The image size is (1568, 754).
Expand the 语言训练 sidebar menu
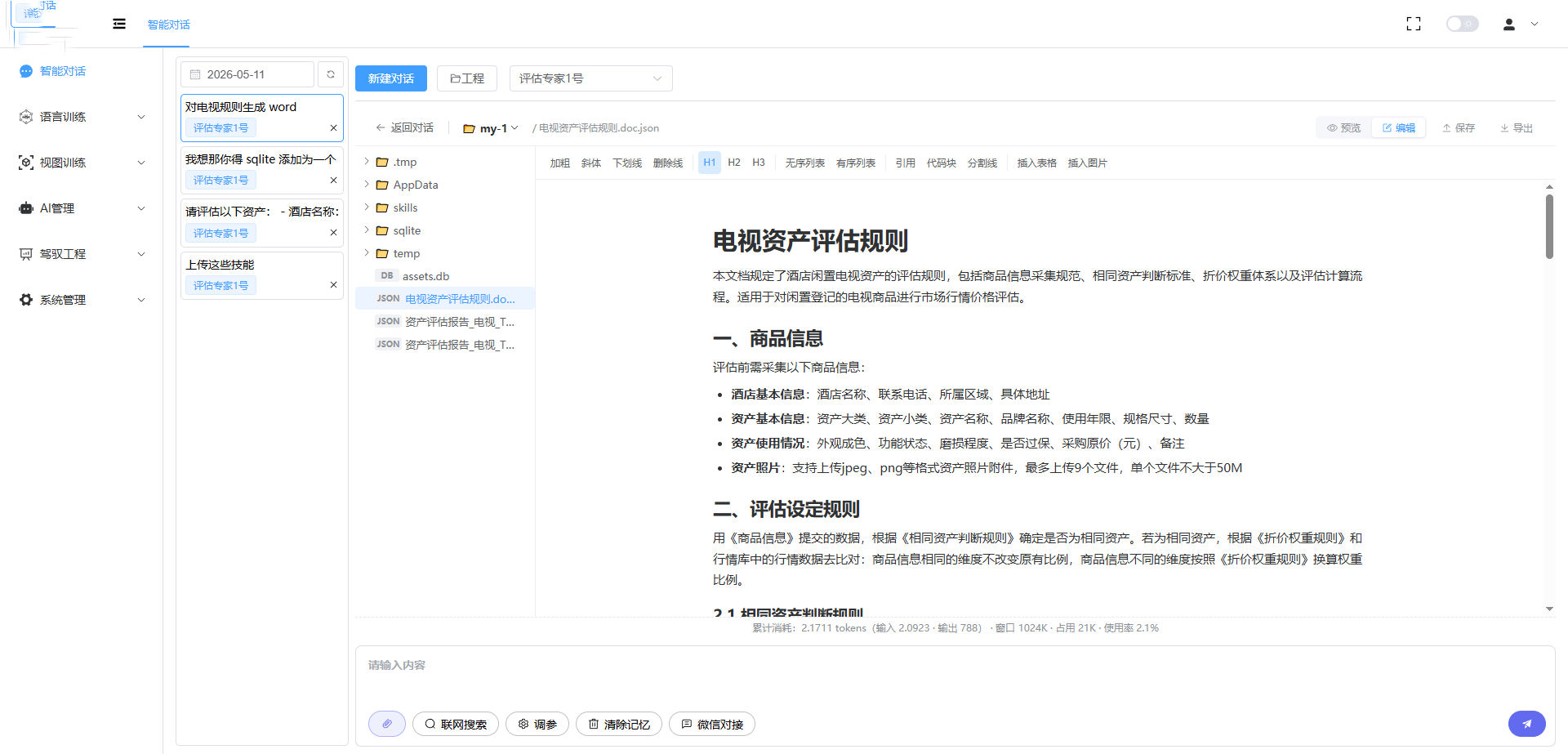tap(82, 117)
